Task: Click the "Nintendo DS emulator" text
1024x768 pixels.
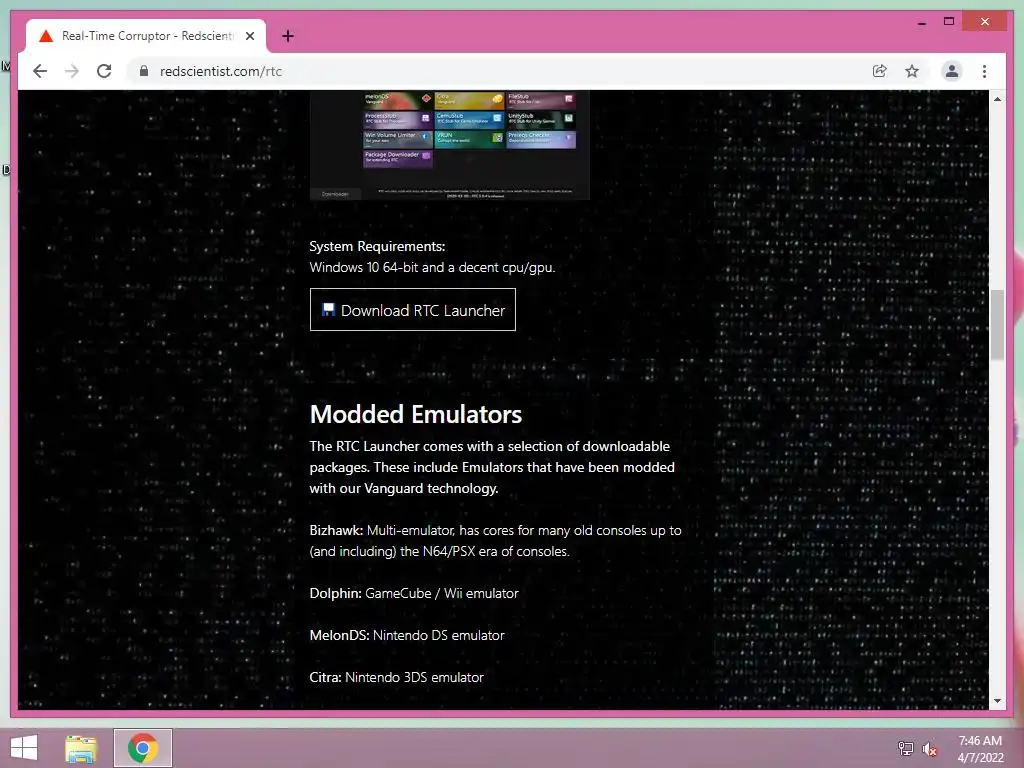Action: [438, 635]
